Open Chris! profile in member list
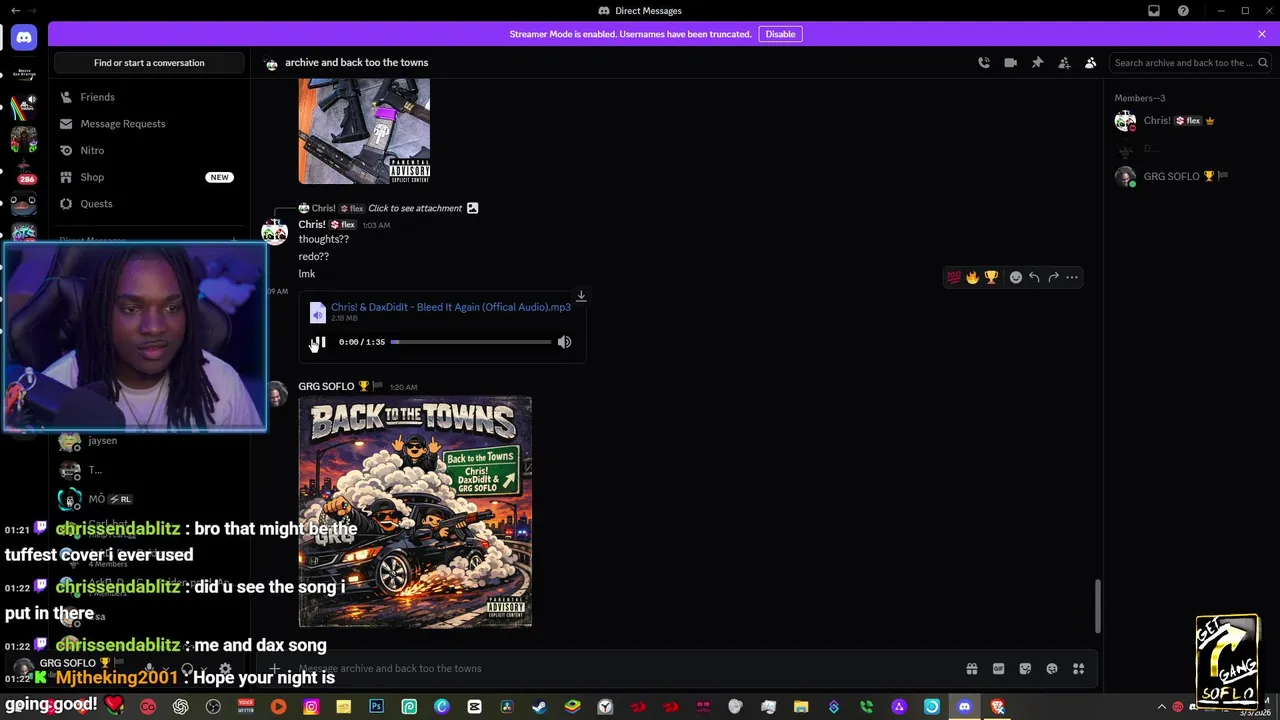This screenshot has height=720, width=1280. pyautogui.click(x=1190, y=121)
